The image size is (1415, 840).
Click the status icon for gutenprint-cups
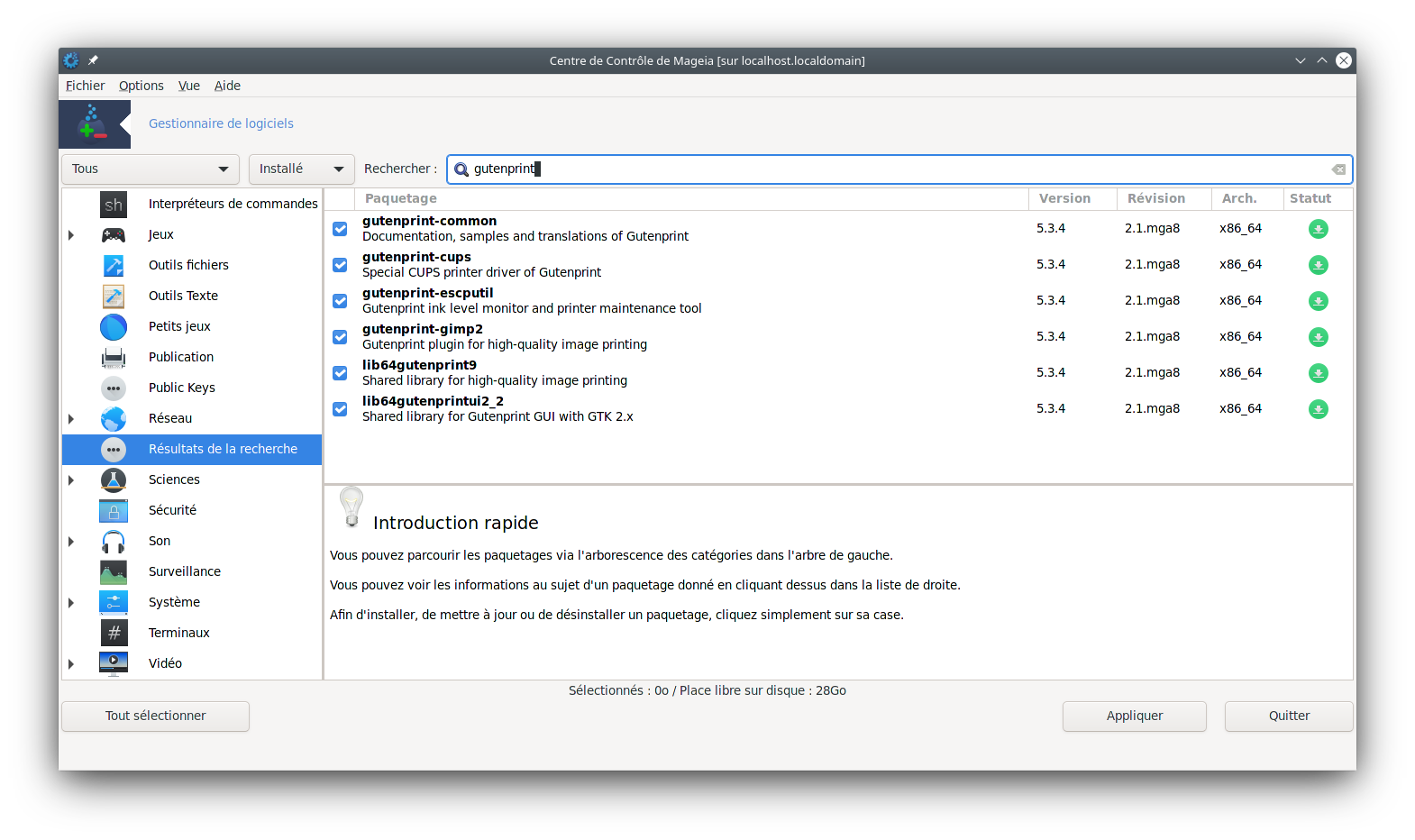pos(1318,265)
